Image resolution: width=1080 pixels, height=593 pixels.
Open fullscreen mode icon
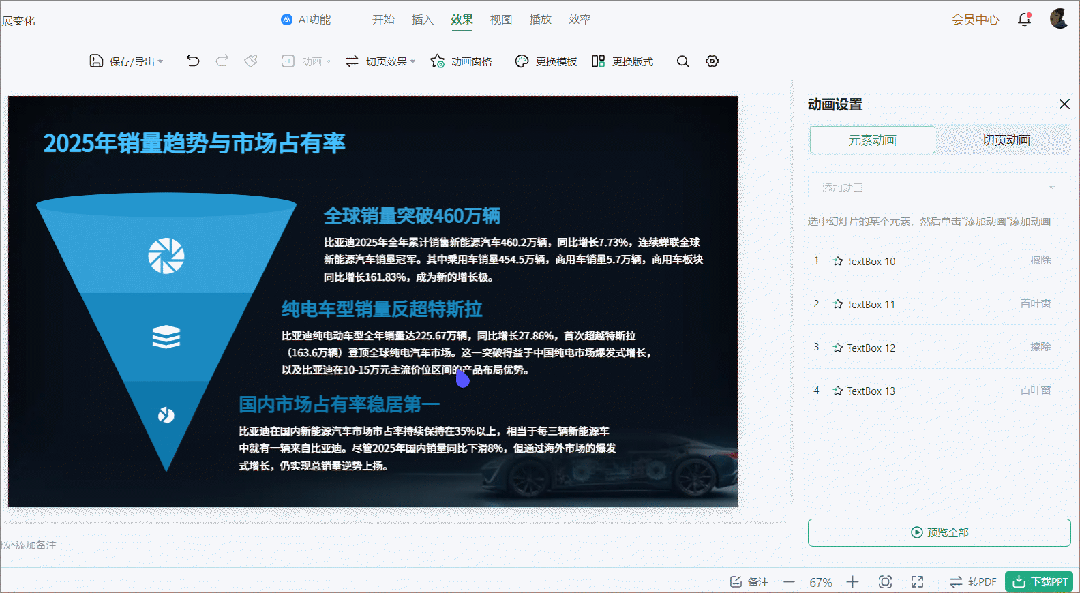(917, 582)
